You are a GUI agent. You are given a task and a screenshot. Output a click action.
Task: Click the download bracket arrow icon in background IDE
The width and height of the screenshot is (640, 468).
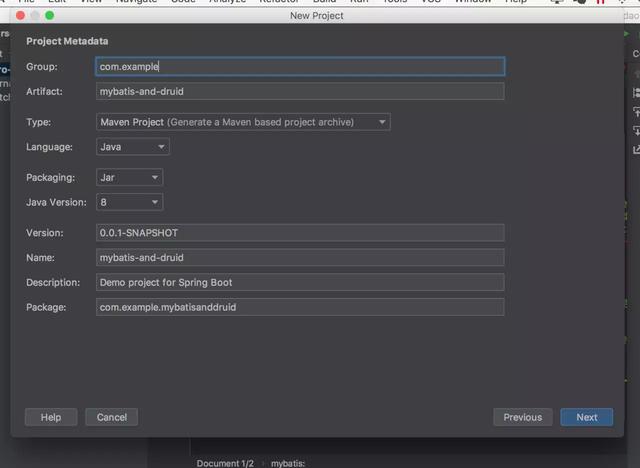(x=636, y=131)
